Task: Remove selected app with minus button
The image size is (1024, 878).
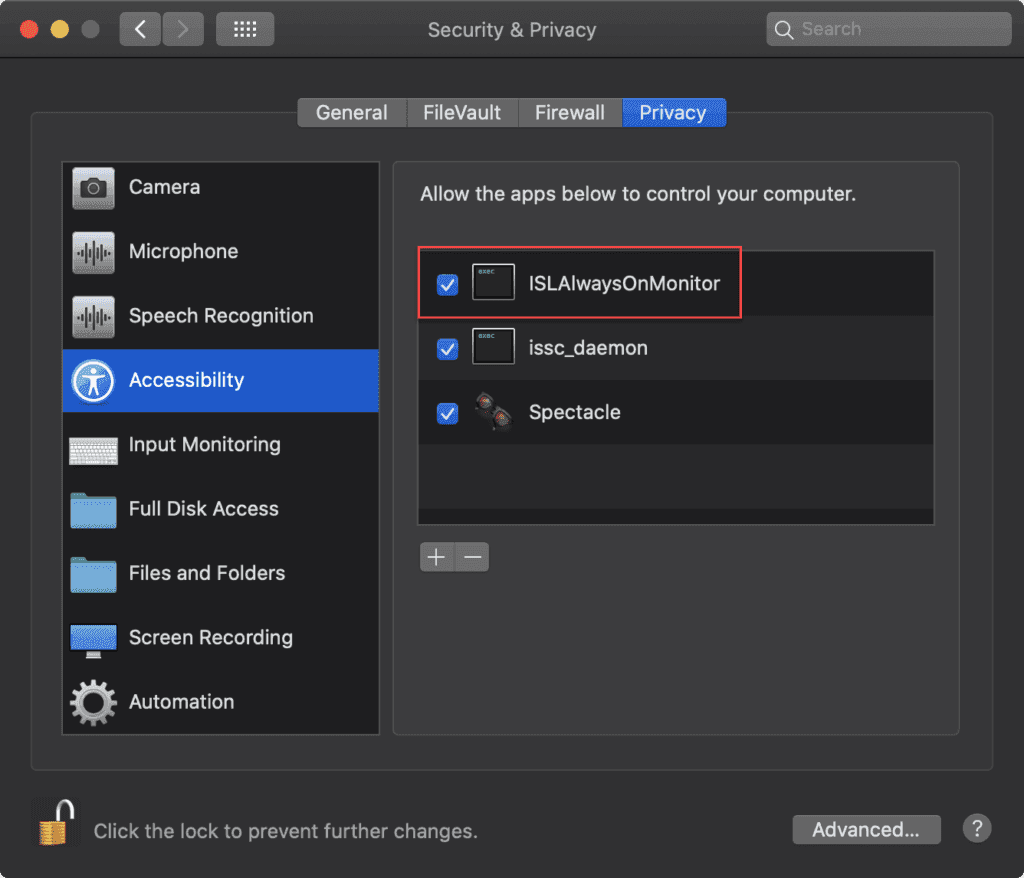Action: point(472,557)
